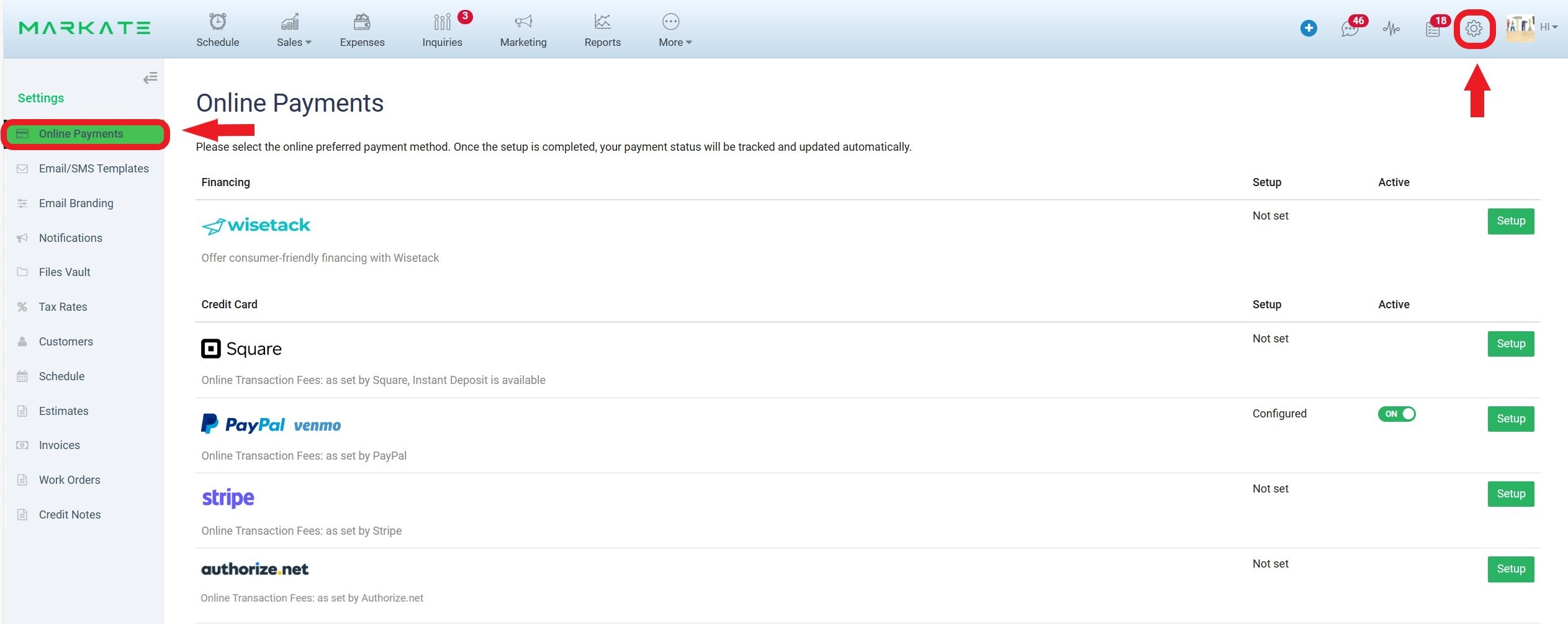Click the Stripe logo
1568x624 pixels.
[x=228, y=498]
